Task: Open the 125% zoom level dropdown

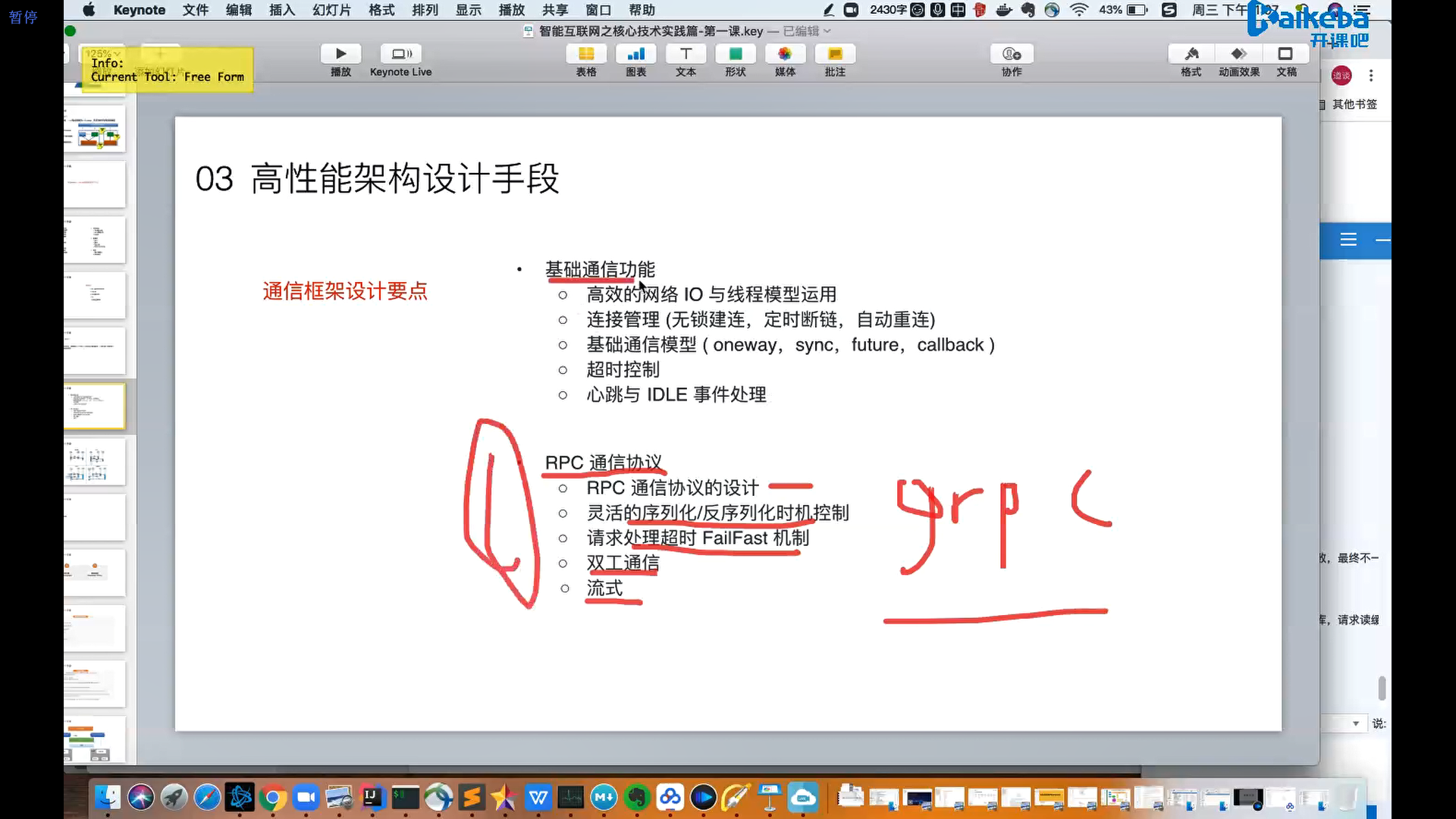Action: click(102, 53)
